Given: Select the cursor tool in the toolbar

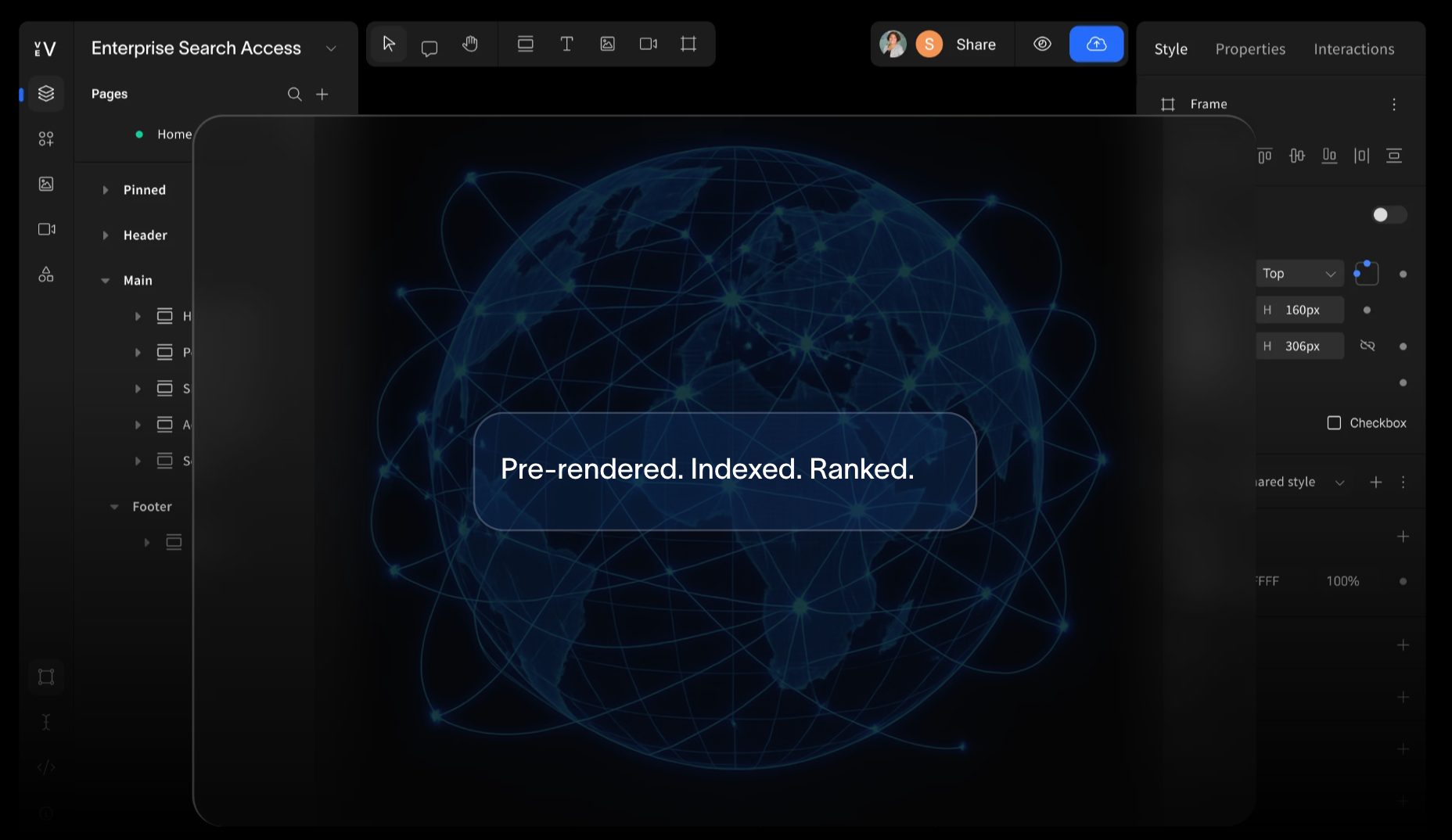Looking at the screenshot, I should (388, 44).
